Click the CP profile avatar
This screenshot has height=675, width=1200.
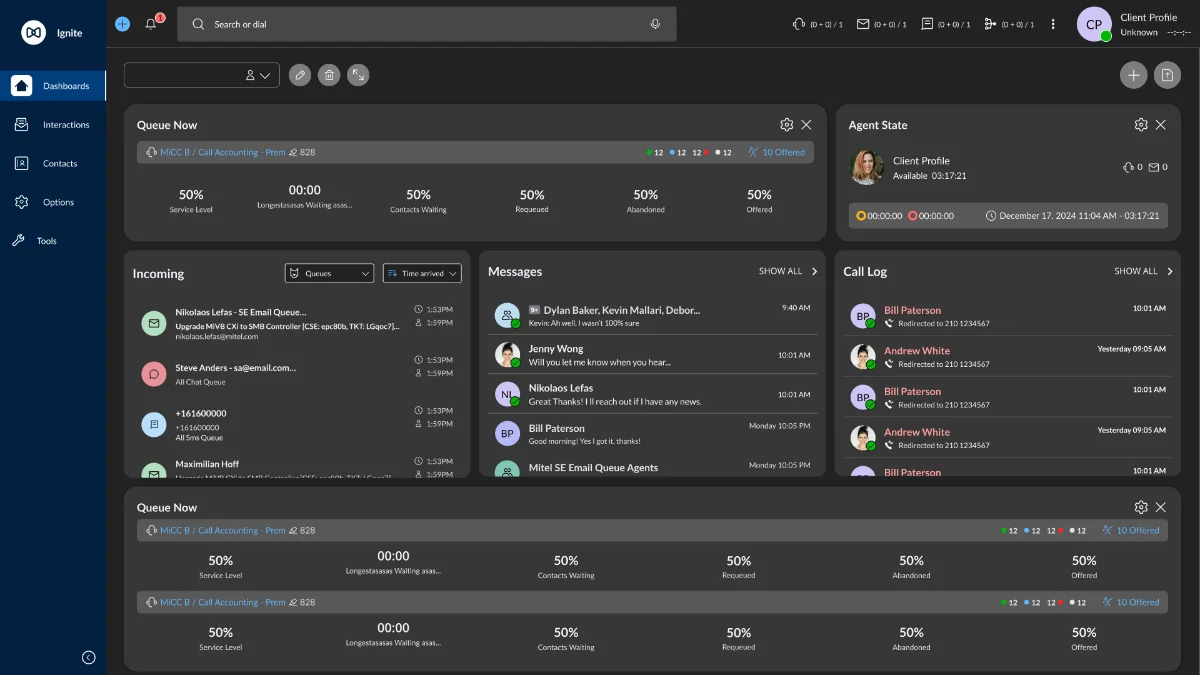point(1094,24)
